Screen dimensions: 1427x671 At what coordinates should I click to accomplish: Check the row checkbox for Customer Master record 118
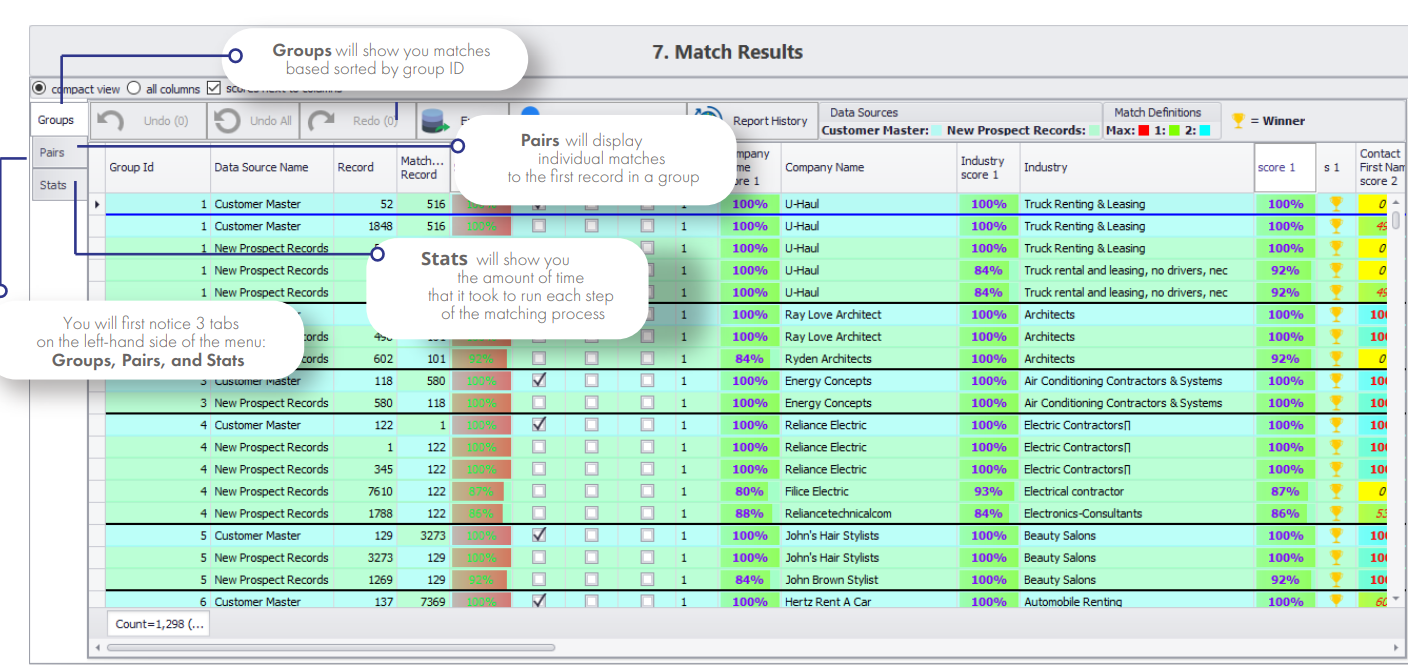pyautogui.click(x=540, y=380)
